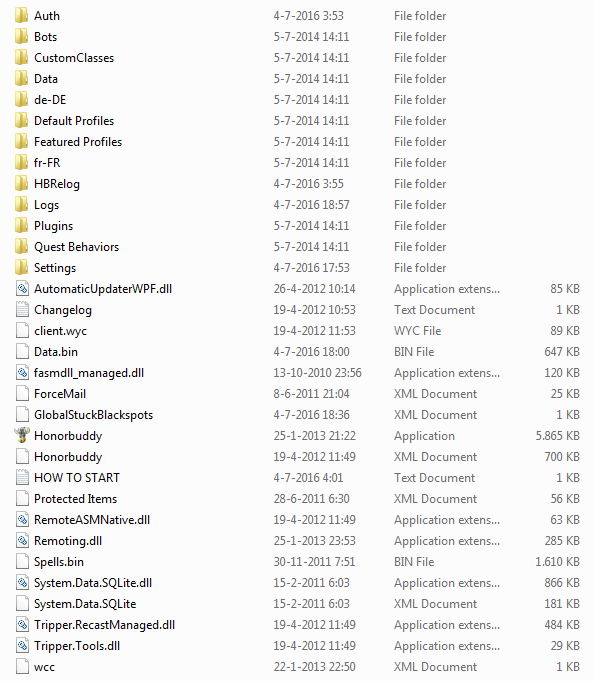The width and height of the screenshot is (594, 681).
Task: Click date 22-1-2013 22:50 of wcc
Action: point(314,666)
